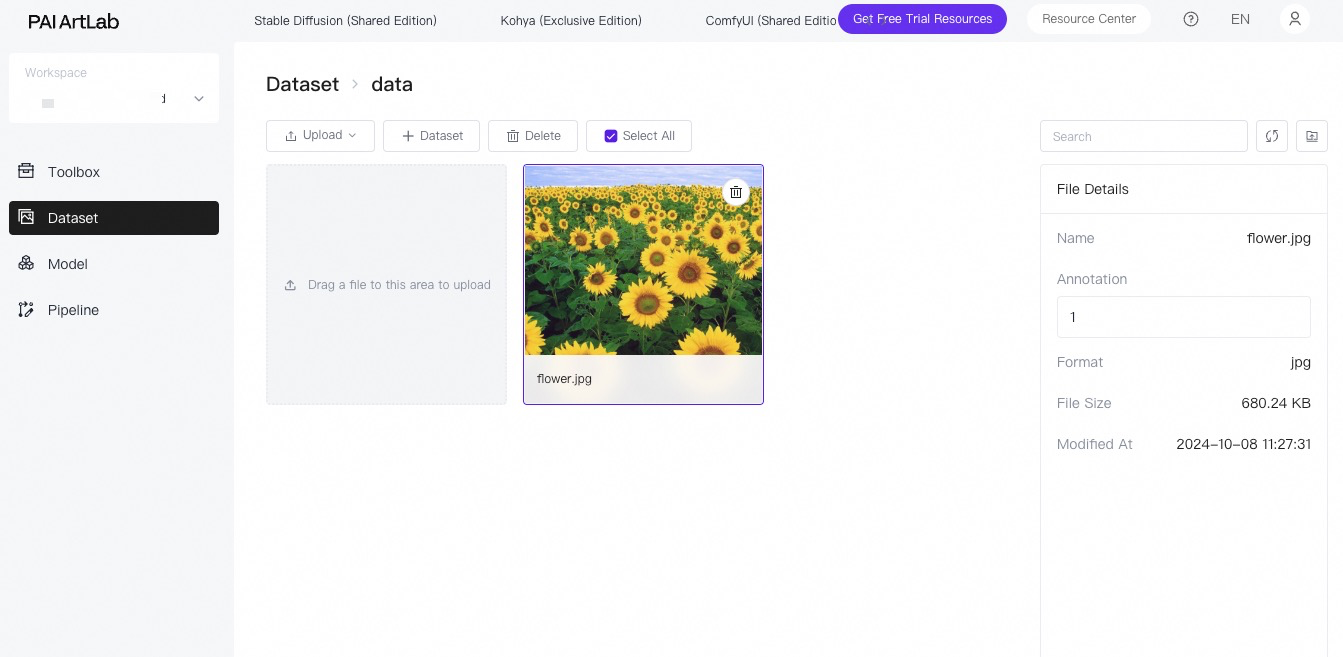Click the Pipeline sidebar icon

(27, 309)
